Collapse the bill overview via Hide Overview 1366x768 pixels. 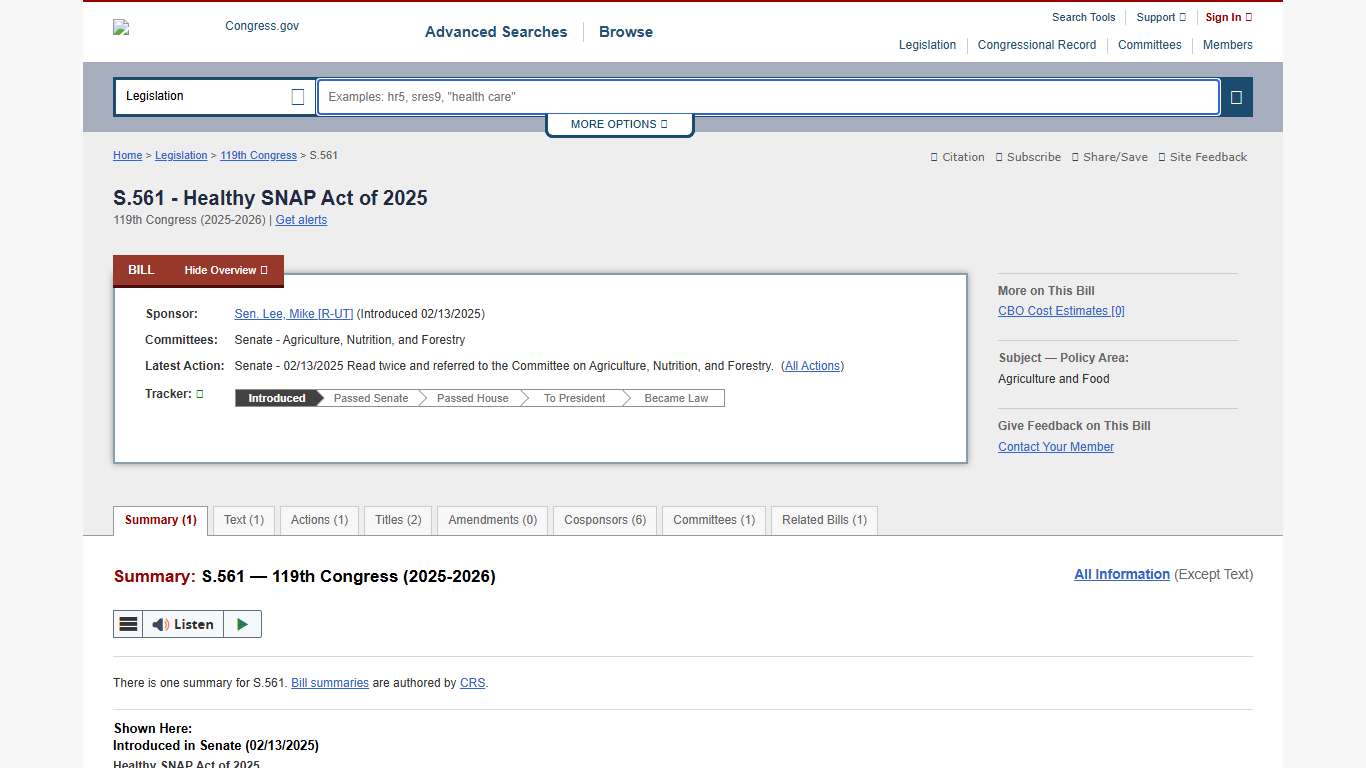pyautogui.click(x=225, y=270)
